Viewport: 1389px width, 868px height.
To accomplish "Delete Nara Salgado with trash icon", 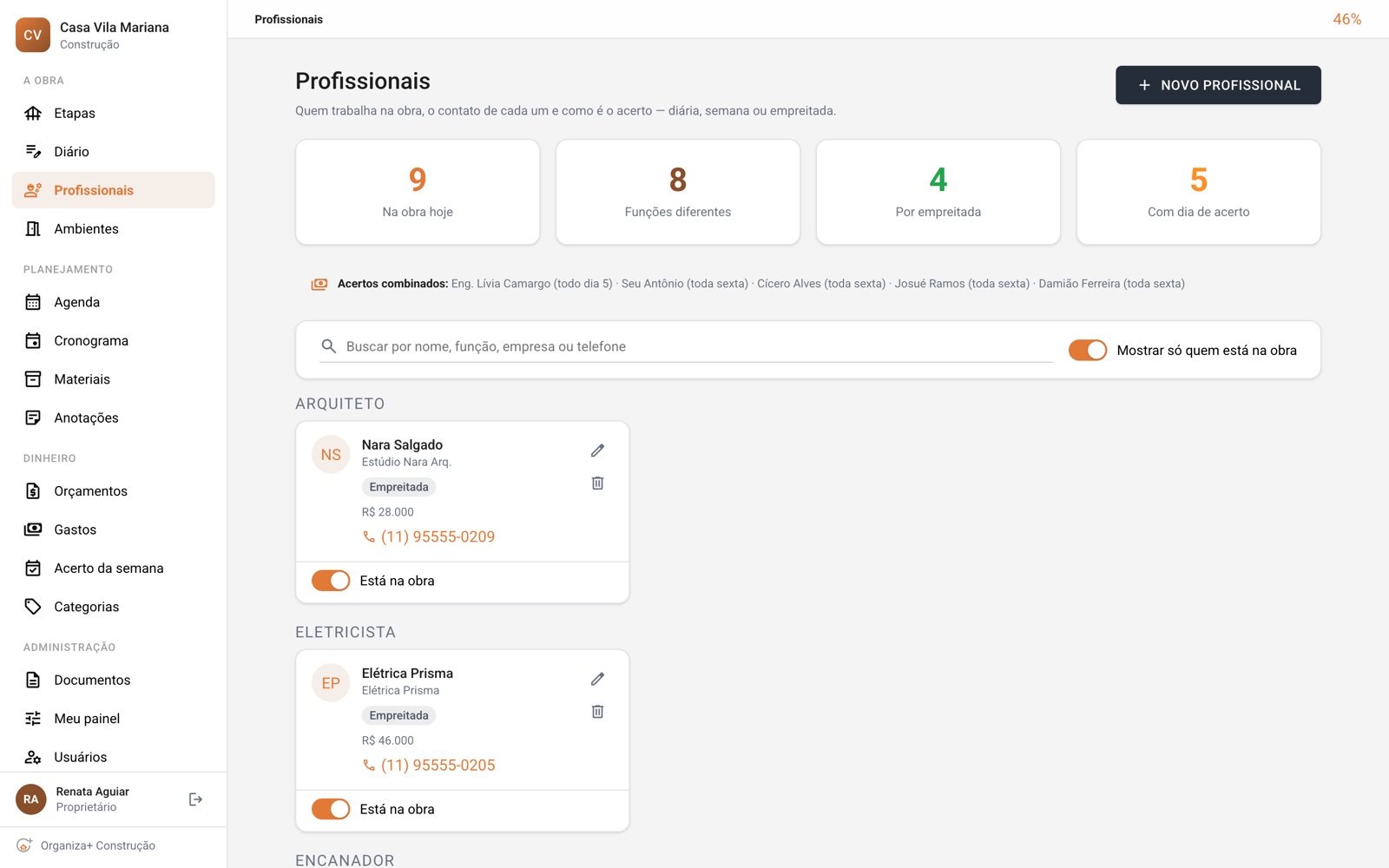I will [597, 483].
